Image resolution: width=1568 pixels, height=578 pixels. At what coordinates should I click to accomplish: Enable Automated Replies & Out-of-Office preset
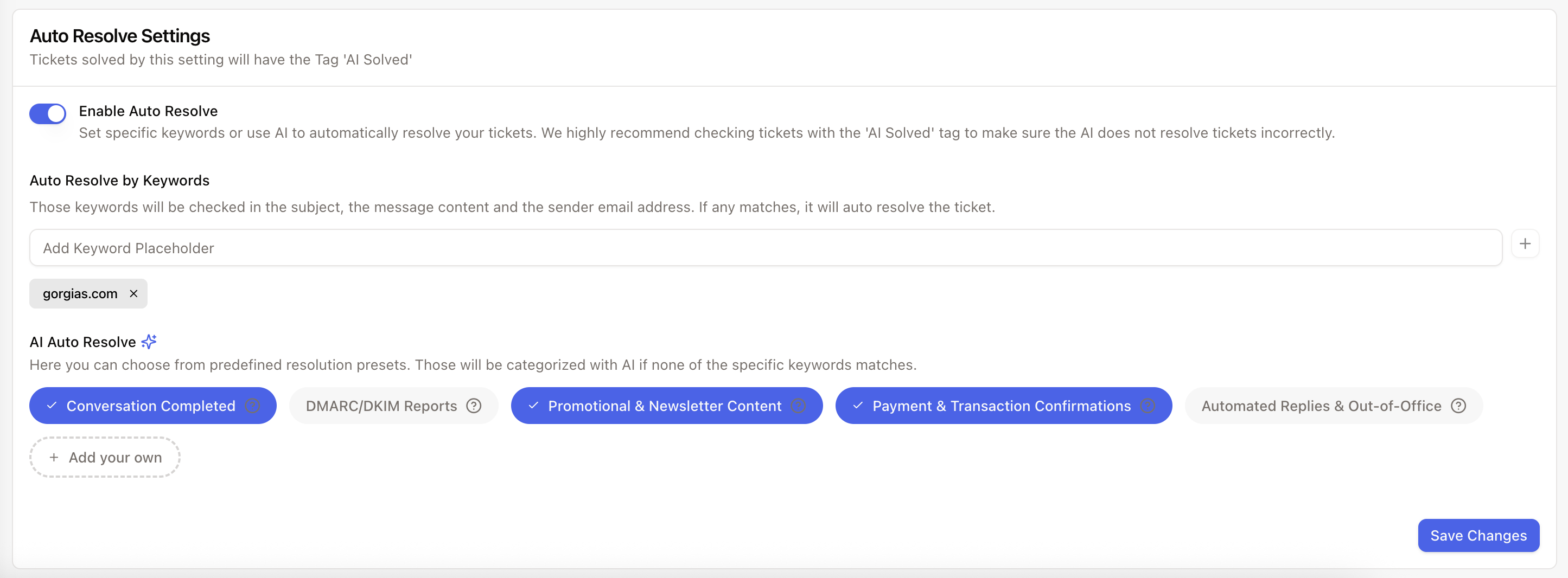pyautogui.click(x=1321, y=406)
